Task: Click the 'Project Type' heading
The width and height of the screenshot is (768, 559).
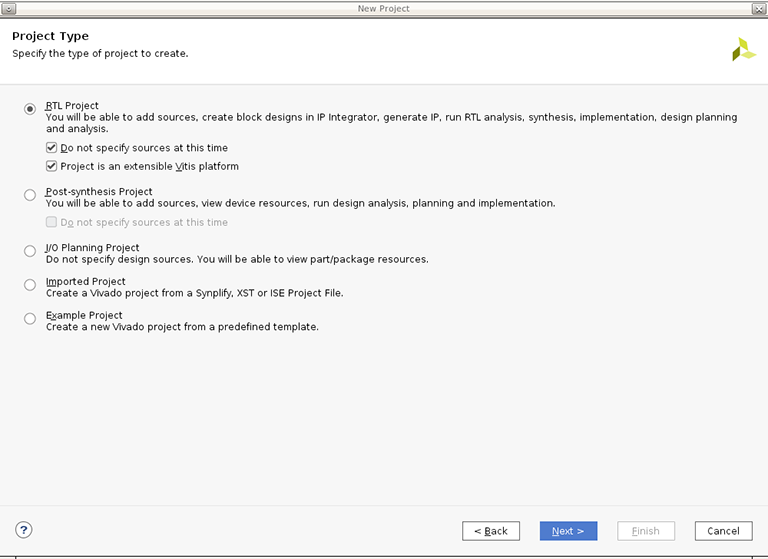Action: pyautogui.click(x=50, y=36)
